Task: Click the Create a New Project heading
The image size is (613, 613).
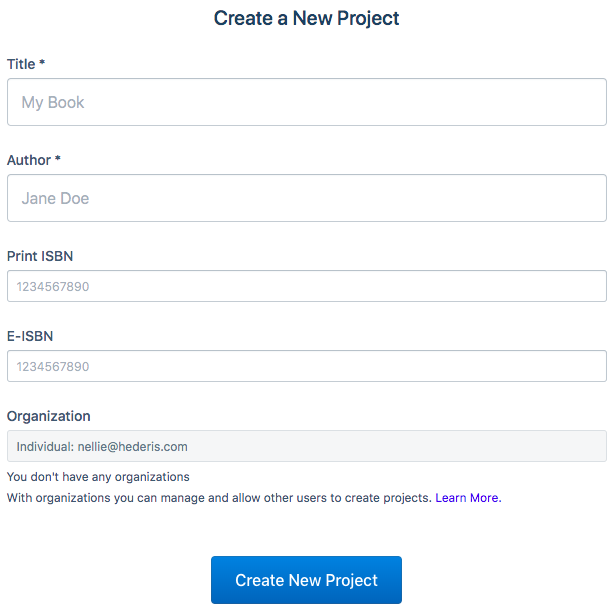Action: pyautogui.click(x=306, y=18)
